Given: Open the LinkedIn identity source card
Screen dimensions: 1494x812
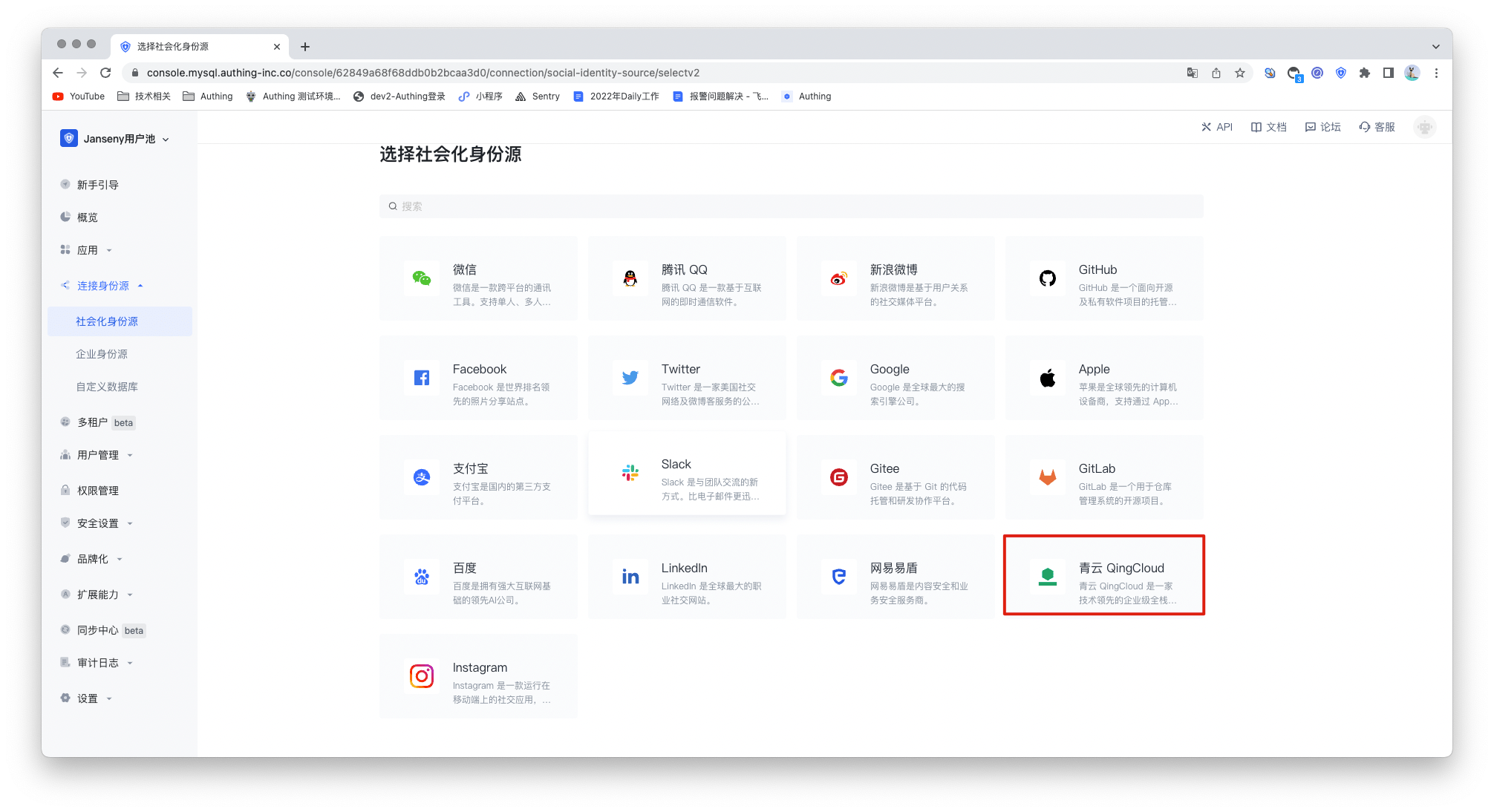Looking at the screenshot, I should 686,577.
